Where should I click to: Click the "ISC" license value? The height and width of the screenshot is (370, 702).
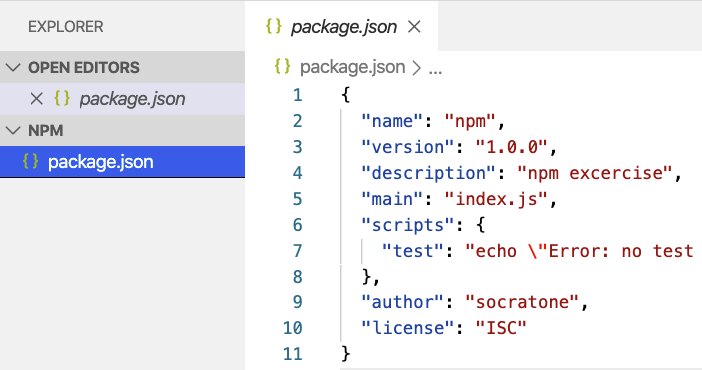pos(501,328)
